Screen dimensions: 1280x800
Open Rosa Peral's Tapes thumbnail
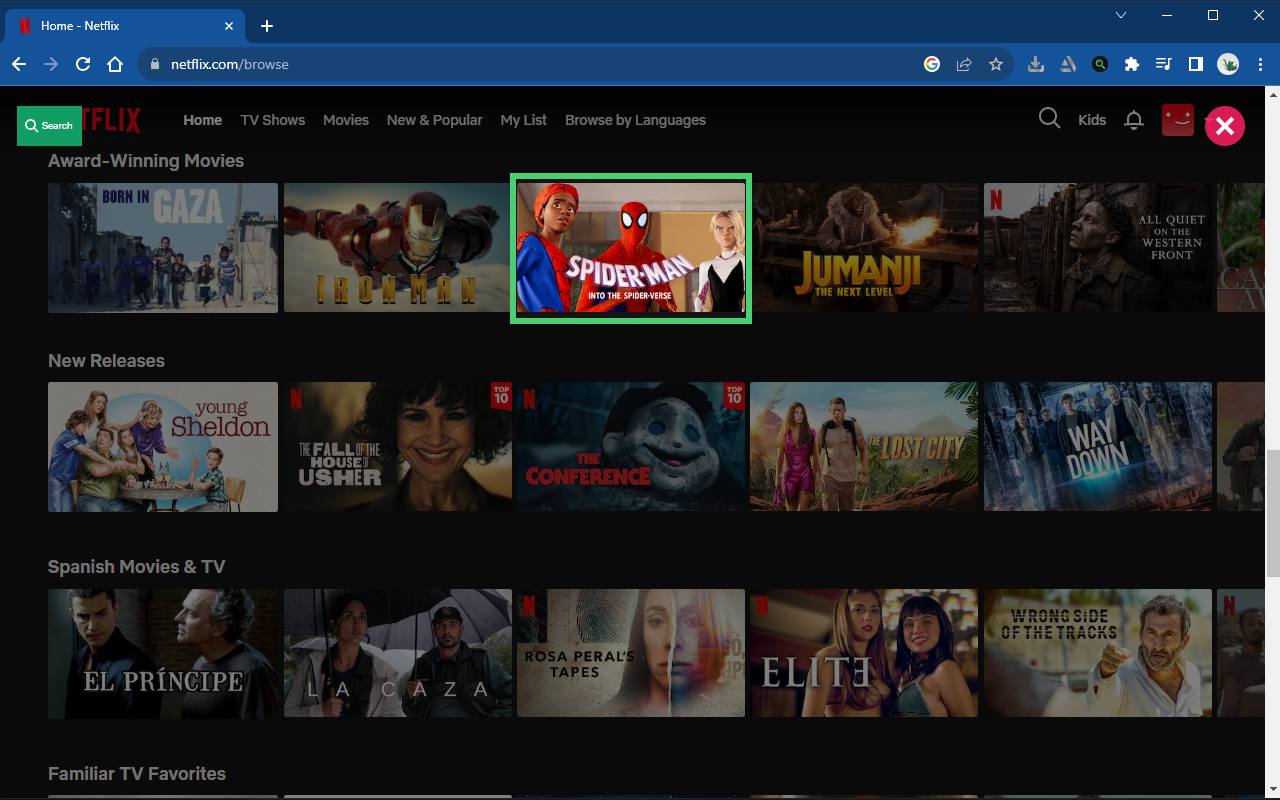coord(631,653)
